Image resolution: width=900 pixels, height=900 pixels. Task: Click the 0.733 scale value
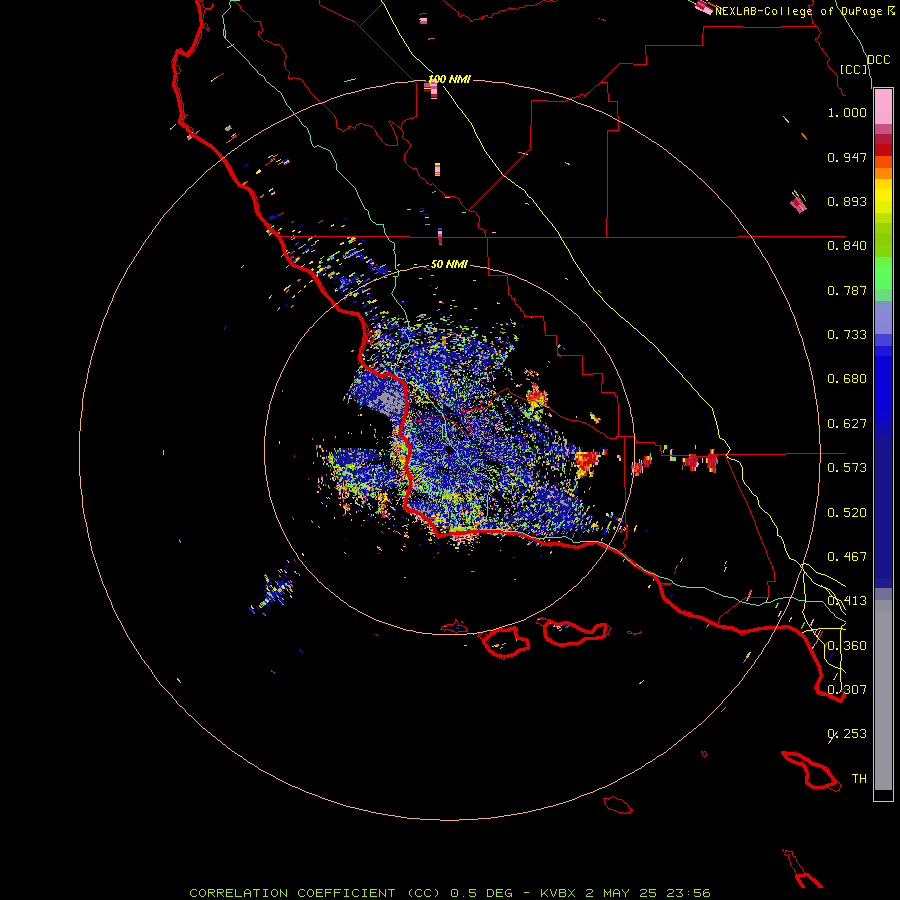[x=847, y=335]
